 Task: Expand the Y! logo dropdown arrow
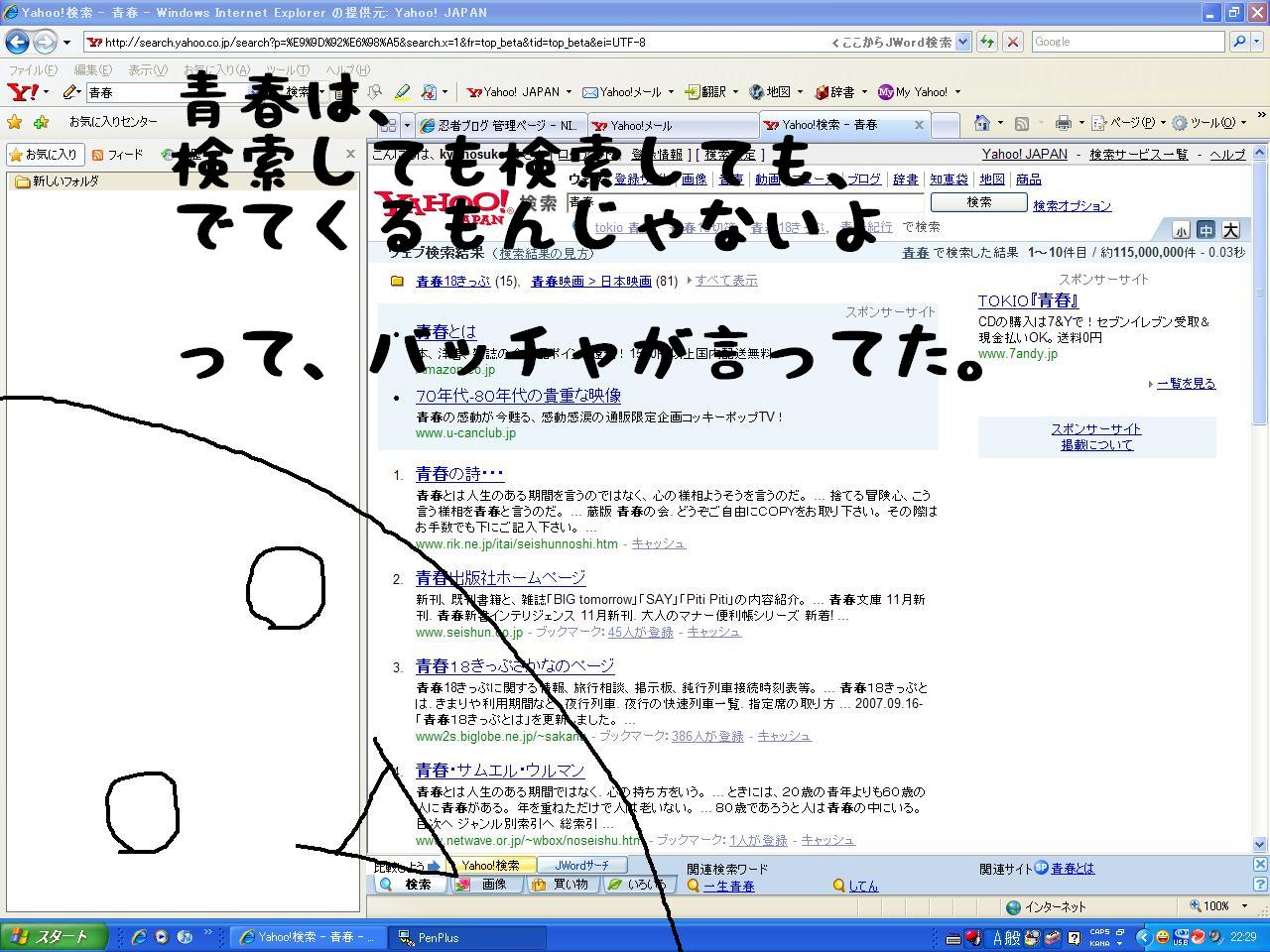46,92
